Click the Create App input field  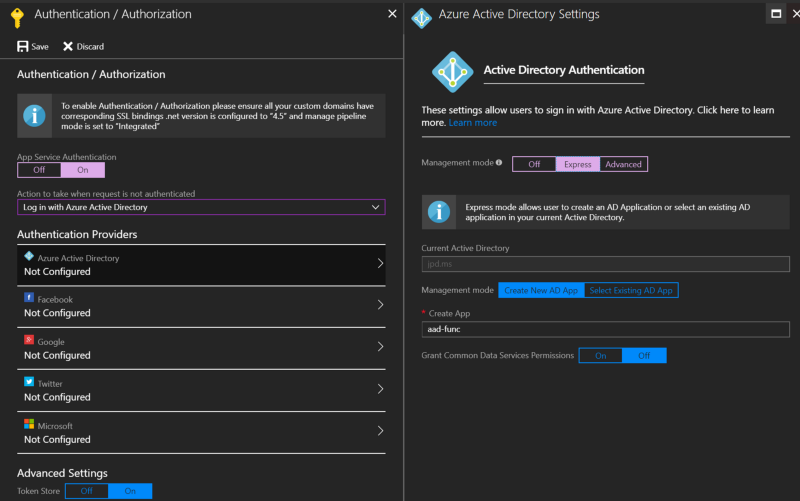[x=605, y=329]
